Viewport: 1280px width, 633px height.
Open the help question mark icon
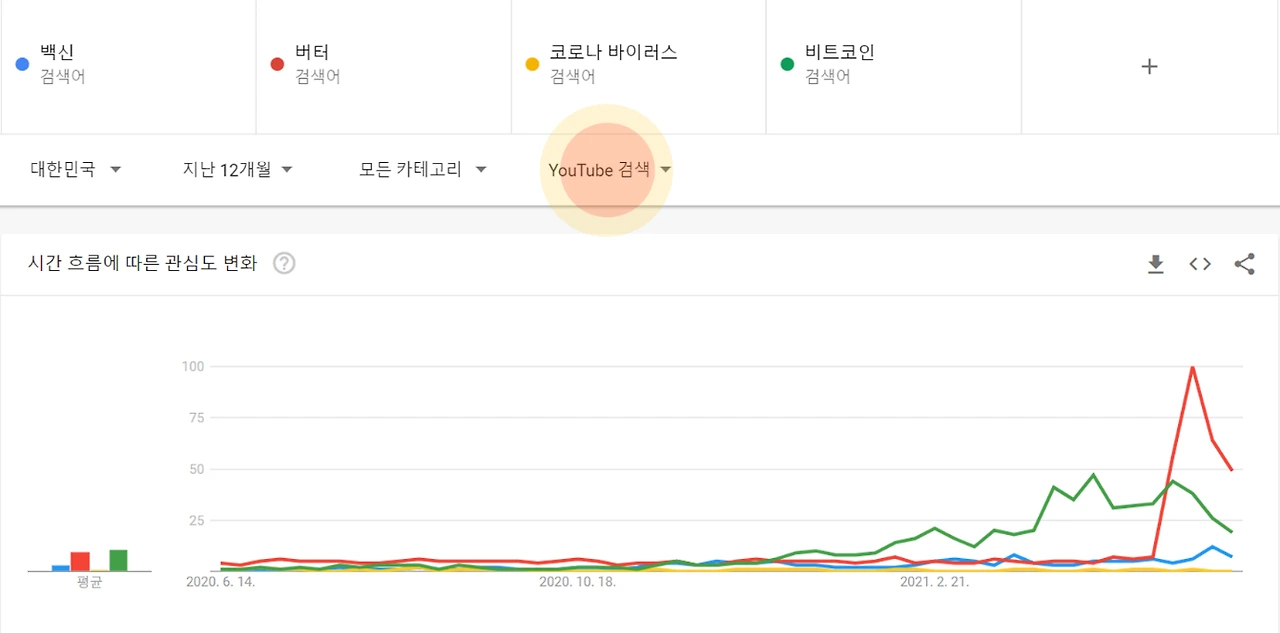coord(284,264)
